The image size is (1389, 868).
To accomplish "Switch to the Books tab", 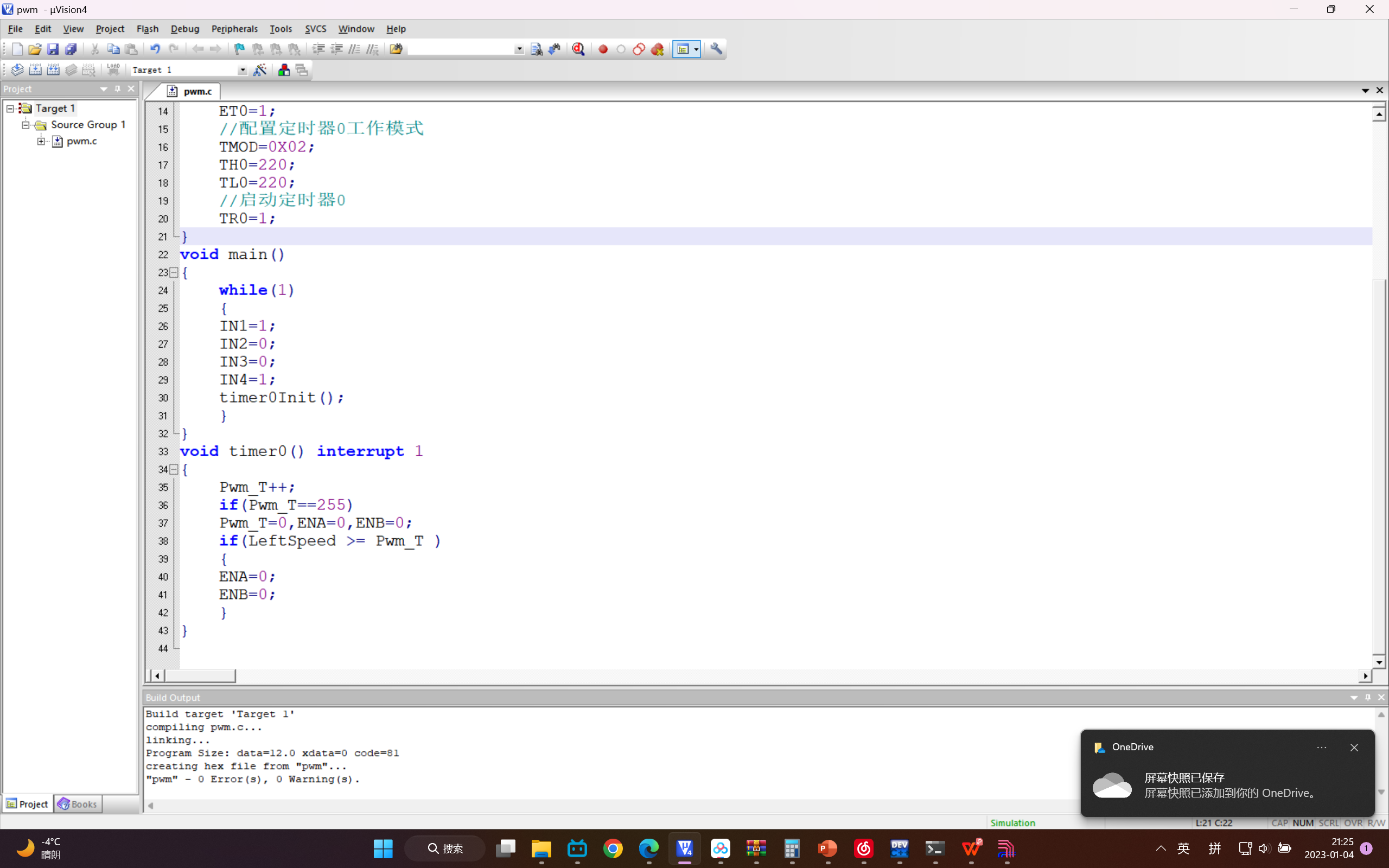I will [x=78, y=805].
